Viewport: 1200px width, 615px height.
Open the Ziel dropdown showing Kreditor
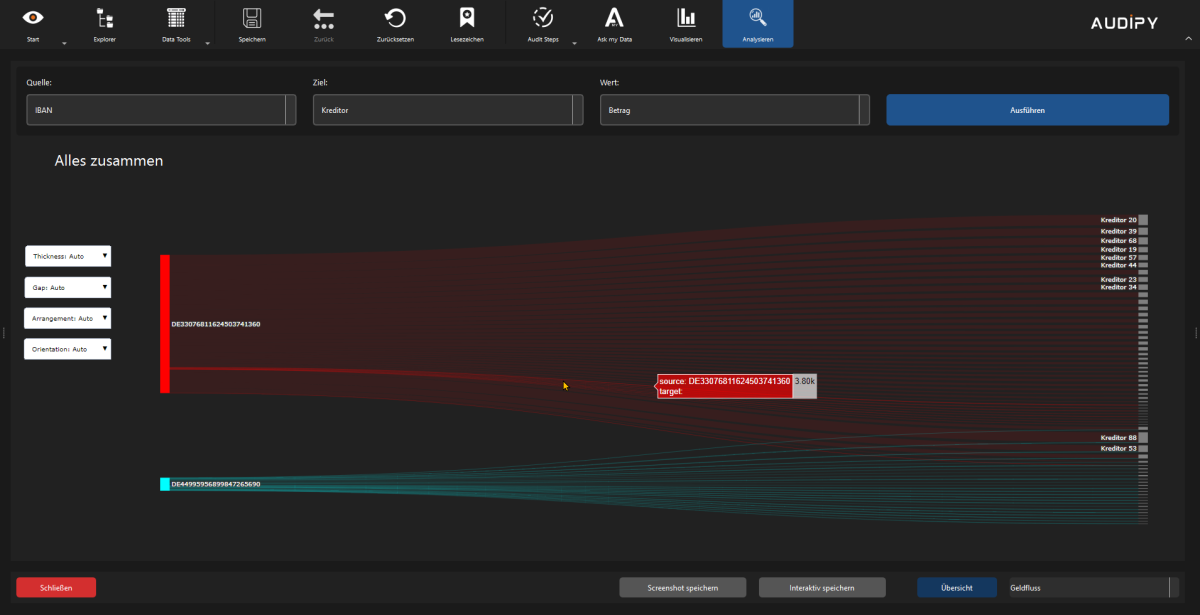[x=448, y=110]
